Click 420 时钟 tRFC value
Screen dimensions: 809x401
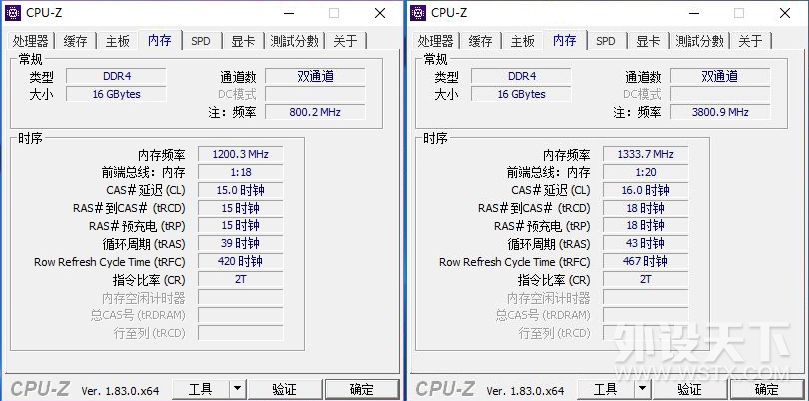240,262
